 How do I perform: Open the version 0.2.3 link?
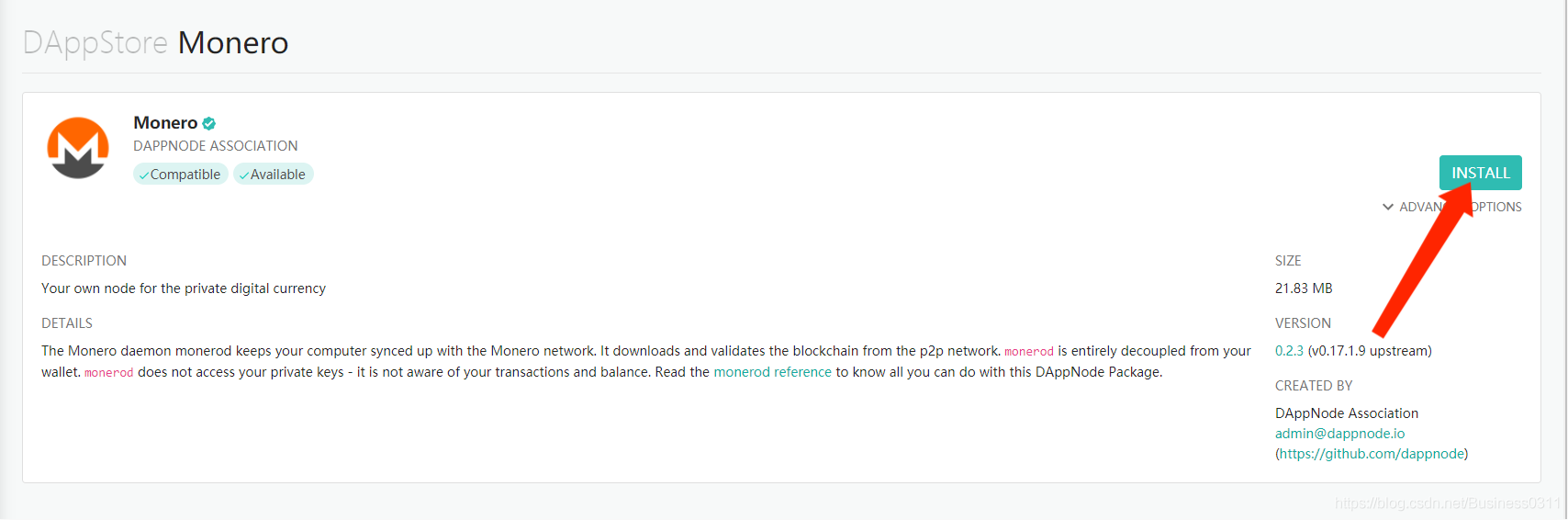[x=1289, y=351]
